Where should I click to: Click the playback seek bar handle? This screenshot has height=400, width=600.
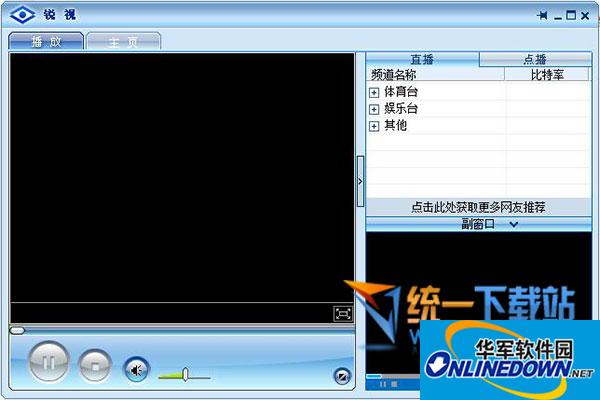click(x=17, y=330)
